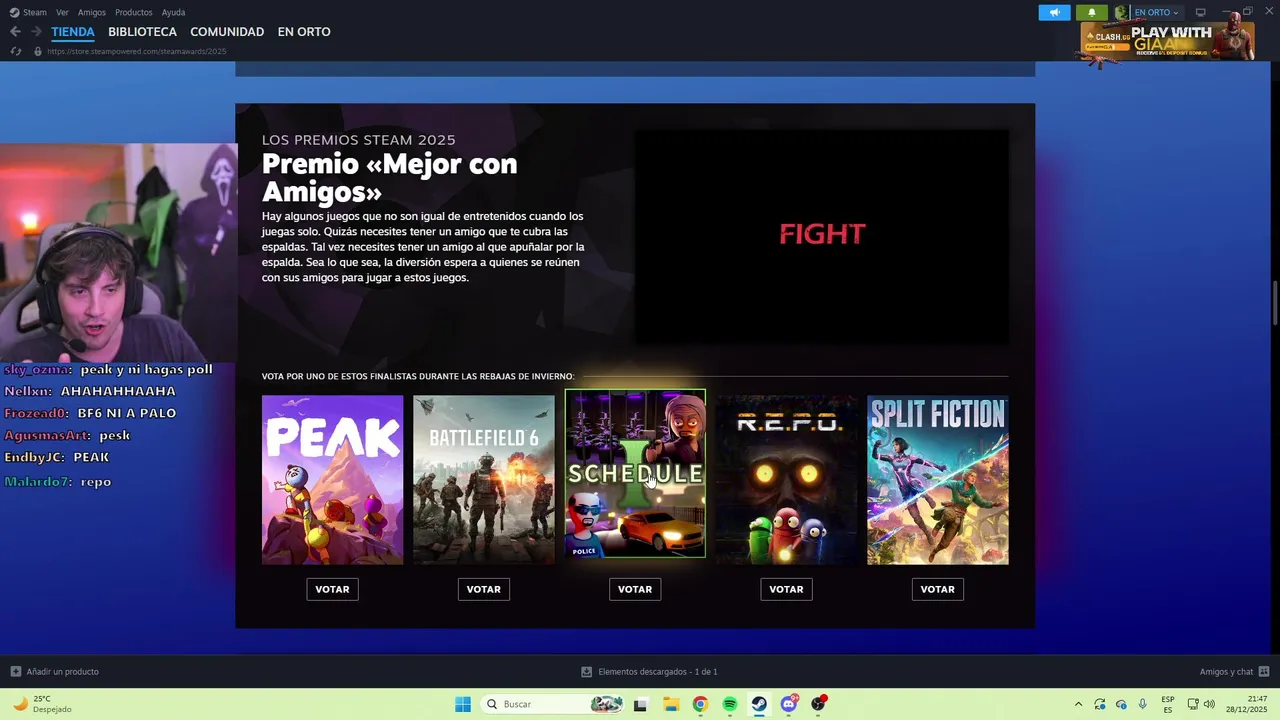Open File Explorer from the taskbar
Viewport: 1280px width, 720px height.
click(x=670, y=704)
